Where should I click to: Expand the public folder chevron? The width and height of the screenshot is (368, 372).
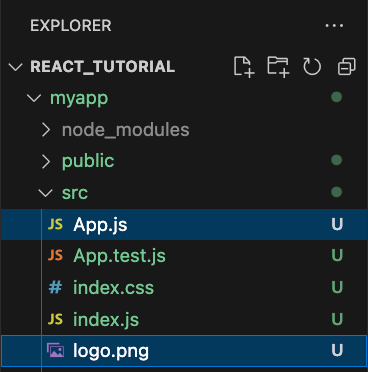[46, 162]
